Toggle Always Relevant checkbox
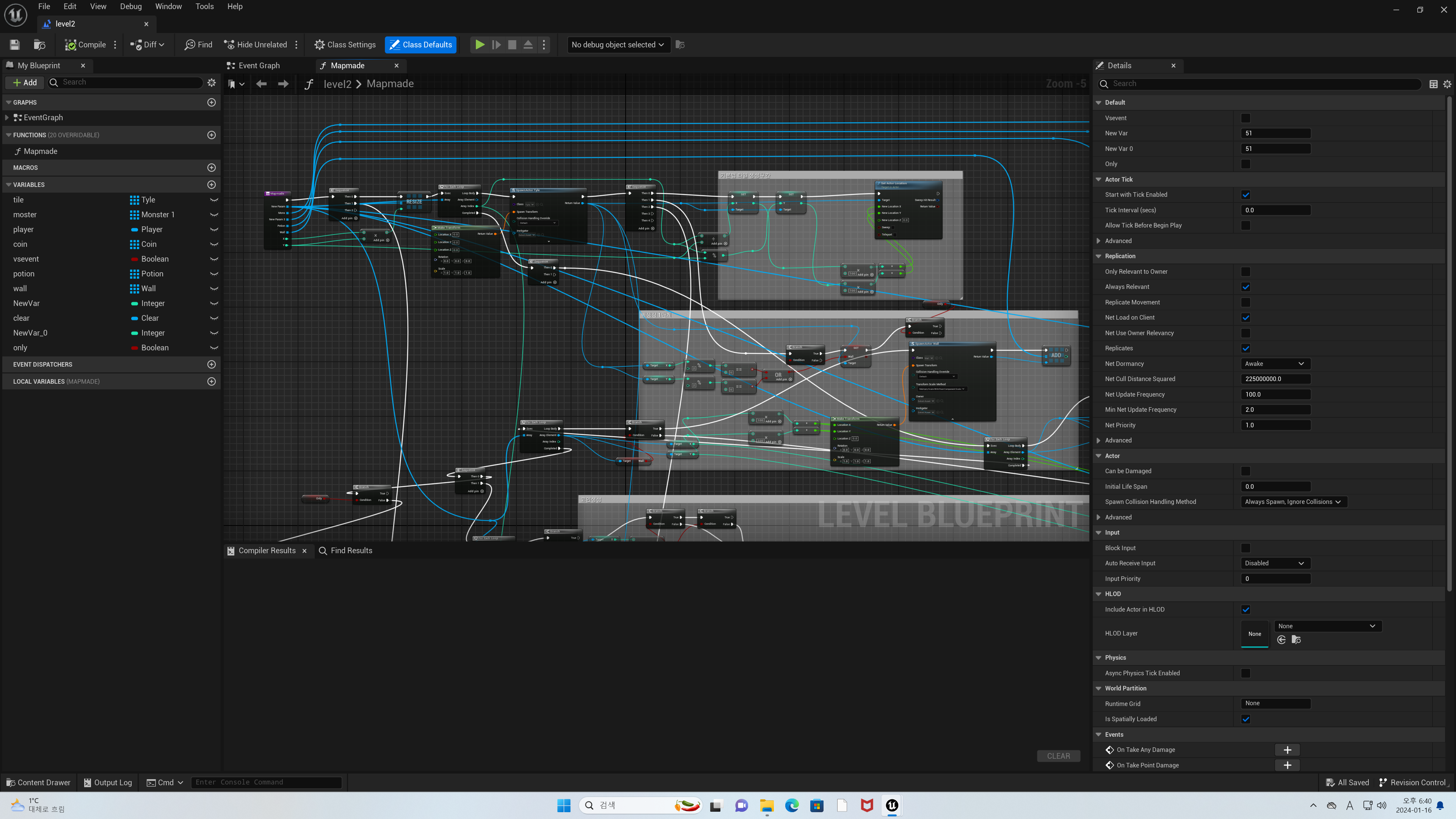Image resolution: width=1456 pixels, height=819 pixels. tap(1246, 287)
